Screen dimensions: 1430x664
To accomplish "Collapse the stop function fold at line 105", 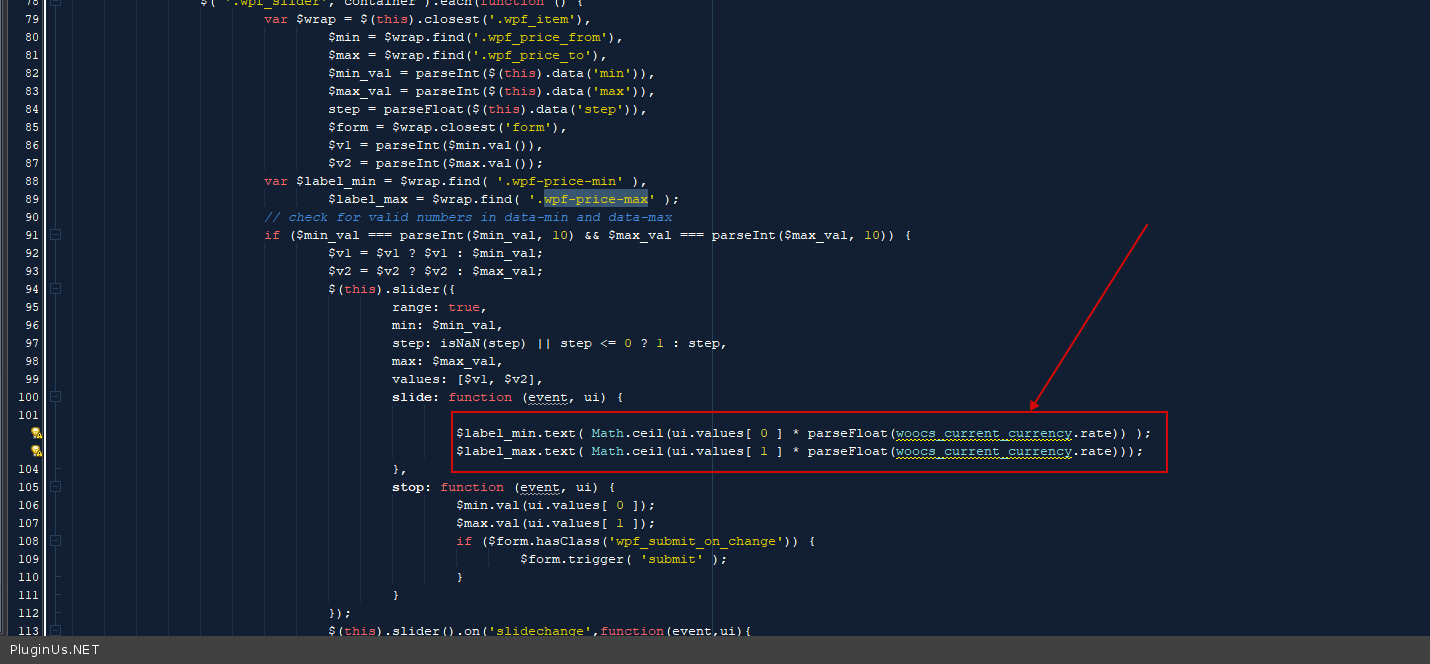I will pyautogui.click(x=56, y=487).
